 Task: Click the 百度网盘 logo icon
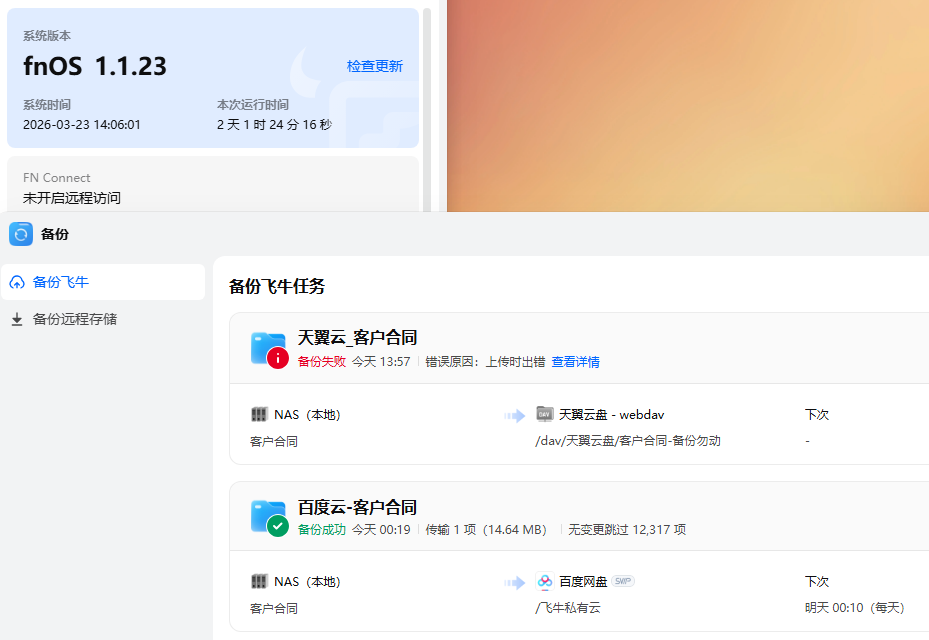click(544, 581)
